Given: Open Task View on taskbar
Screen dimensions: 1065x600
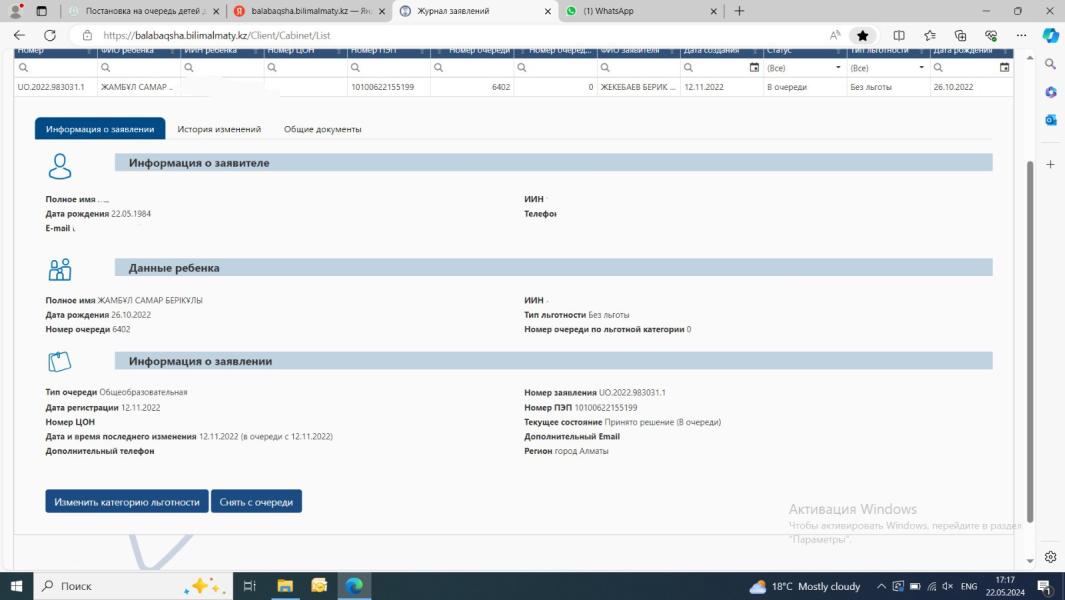Looking at the screenshot, I should point(249,586).
